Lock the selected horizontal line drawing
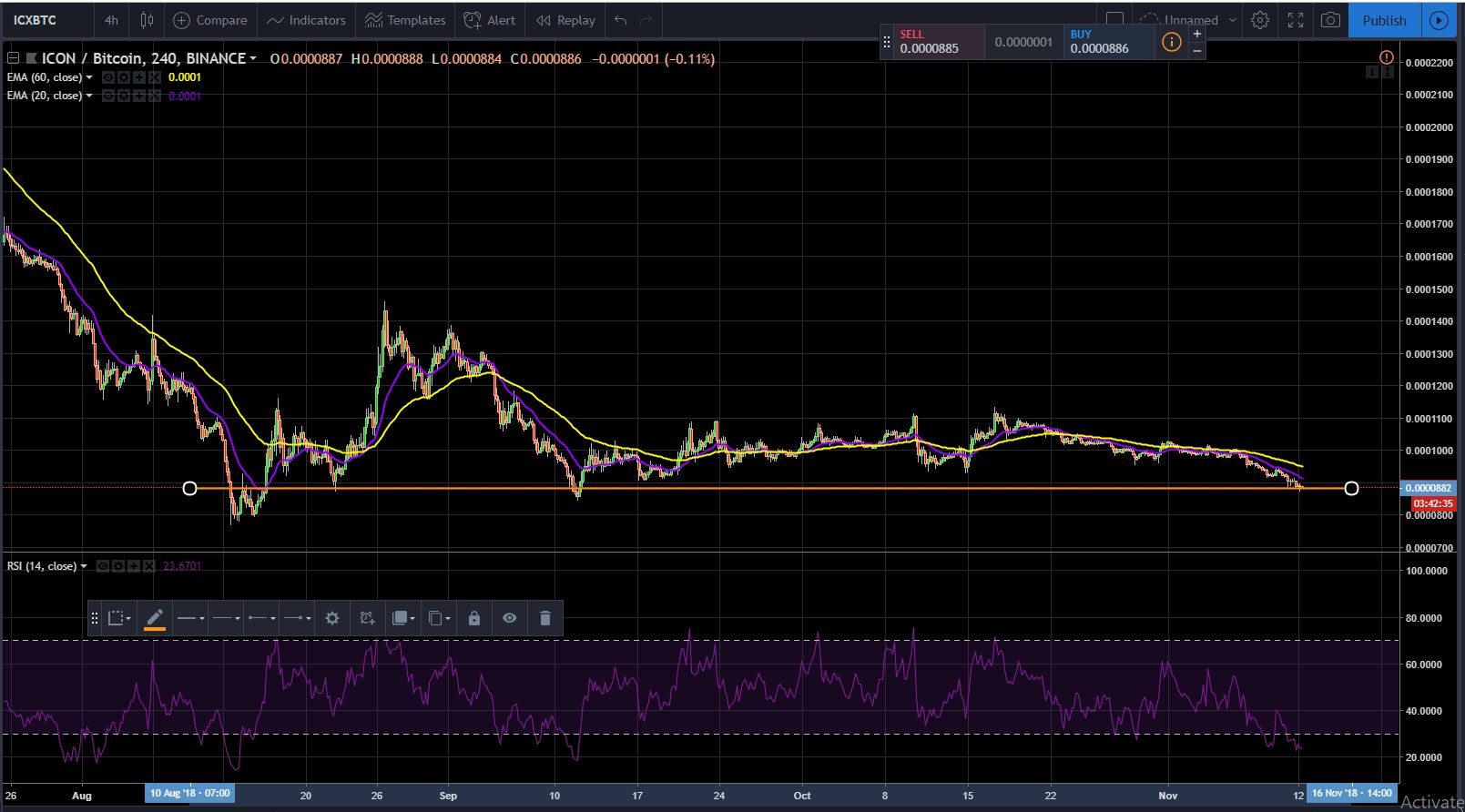Screen dimensions: 1465x812 tap(473, 618)
